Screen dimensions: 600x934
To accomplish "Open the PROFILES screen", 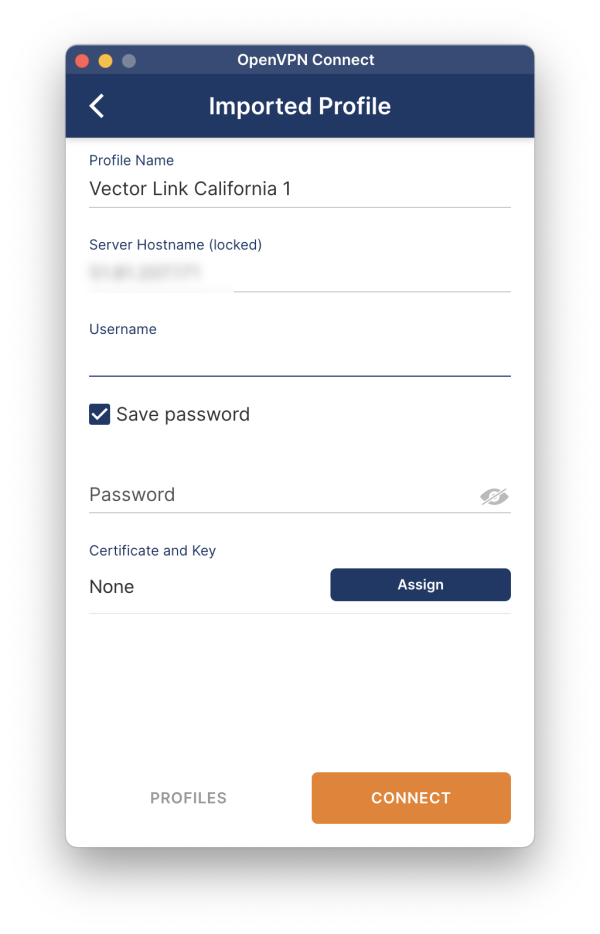I will pyautogui.click(x=188, y=797).
